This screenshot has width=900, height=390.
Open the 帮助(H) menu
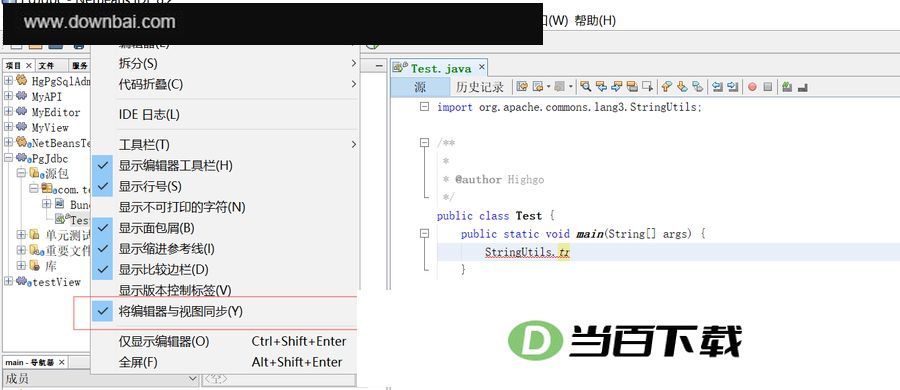pyautogui.click(x=595, y=21)
